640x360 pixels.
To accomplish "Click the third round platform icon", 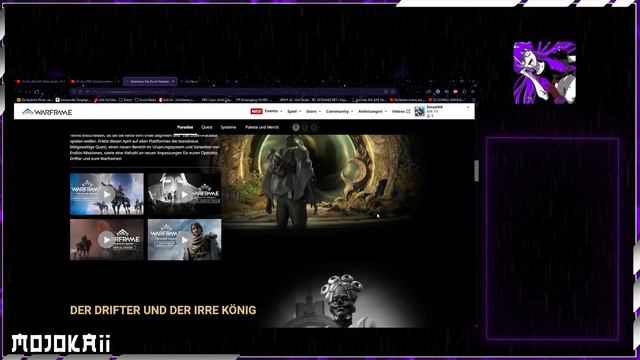I will pos(314,127).
